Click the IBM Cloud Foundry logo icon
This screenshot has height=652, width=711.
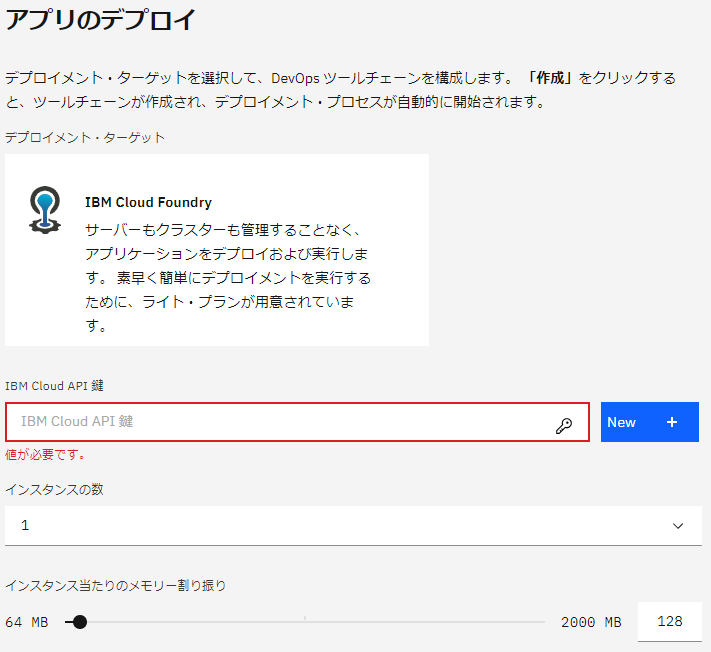tap(44, 209)
